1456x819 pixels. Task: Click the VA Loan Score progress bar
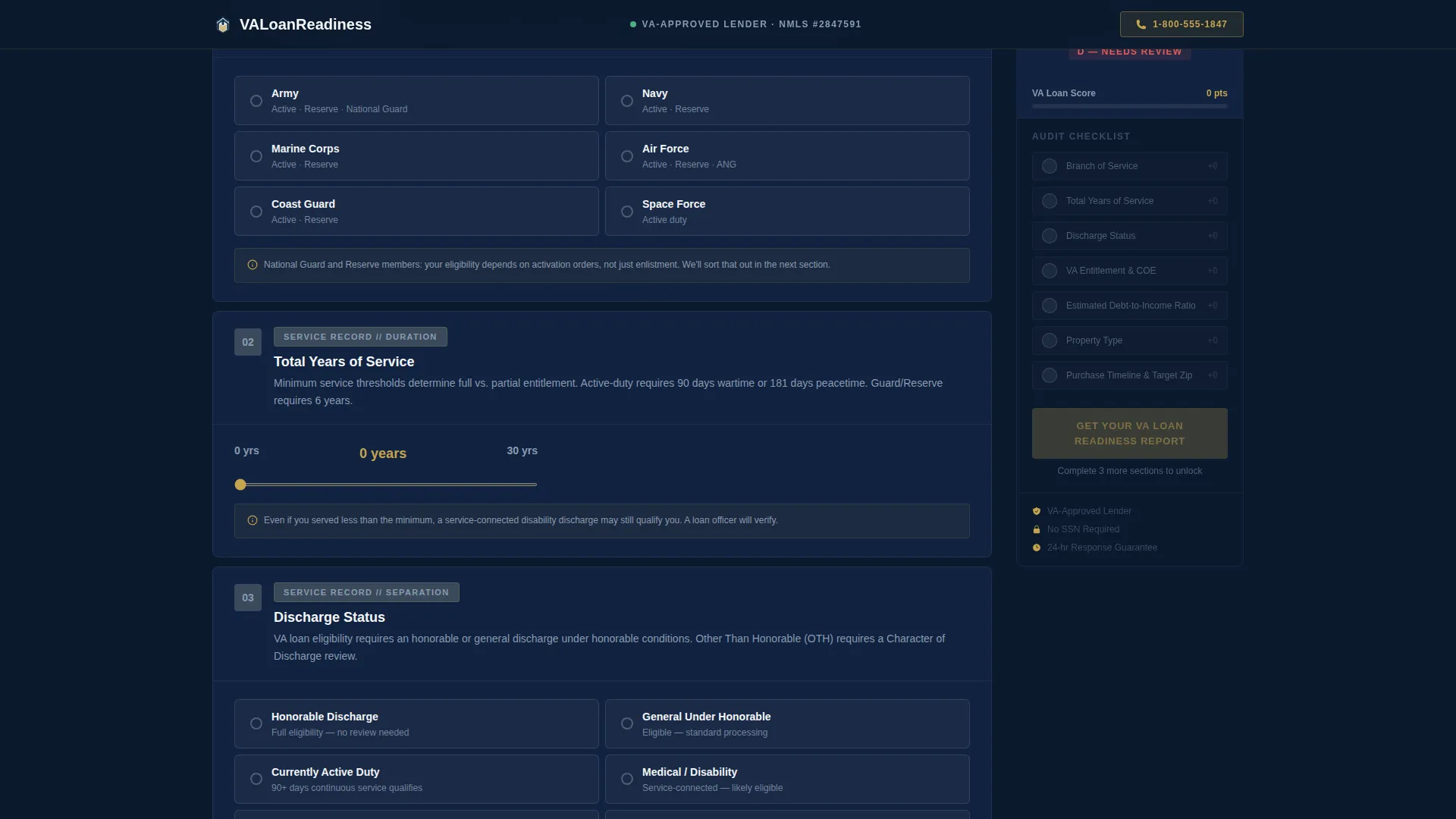[1129, 107]
